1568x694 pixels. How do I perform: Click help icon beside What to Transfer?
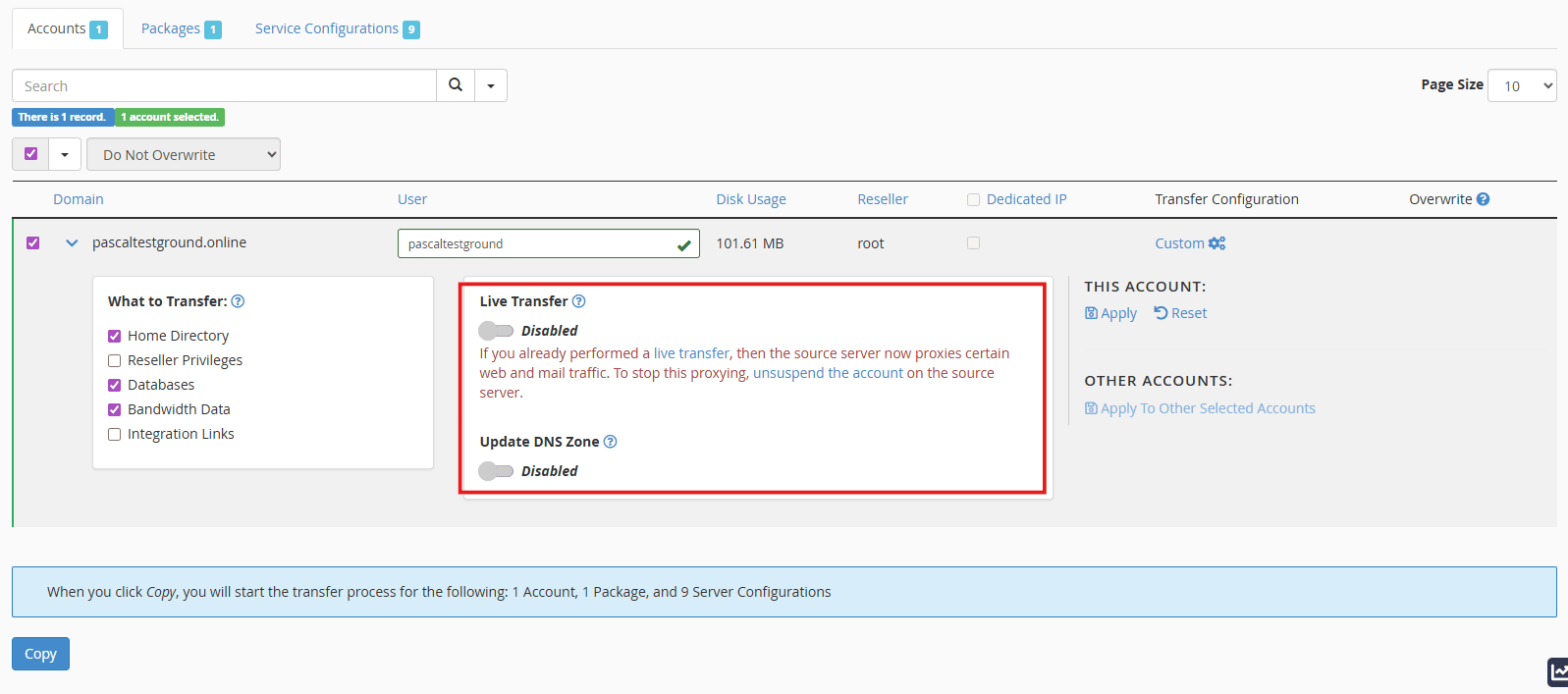[x=238, y=301]
